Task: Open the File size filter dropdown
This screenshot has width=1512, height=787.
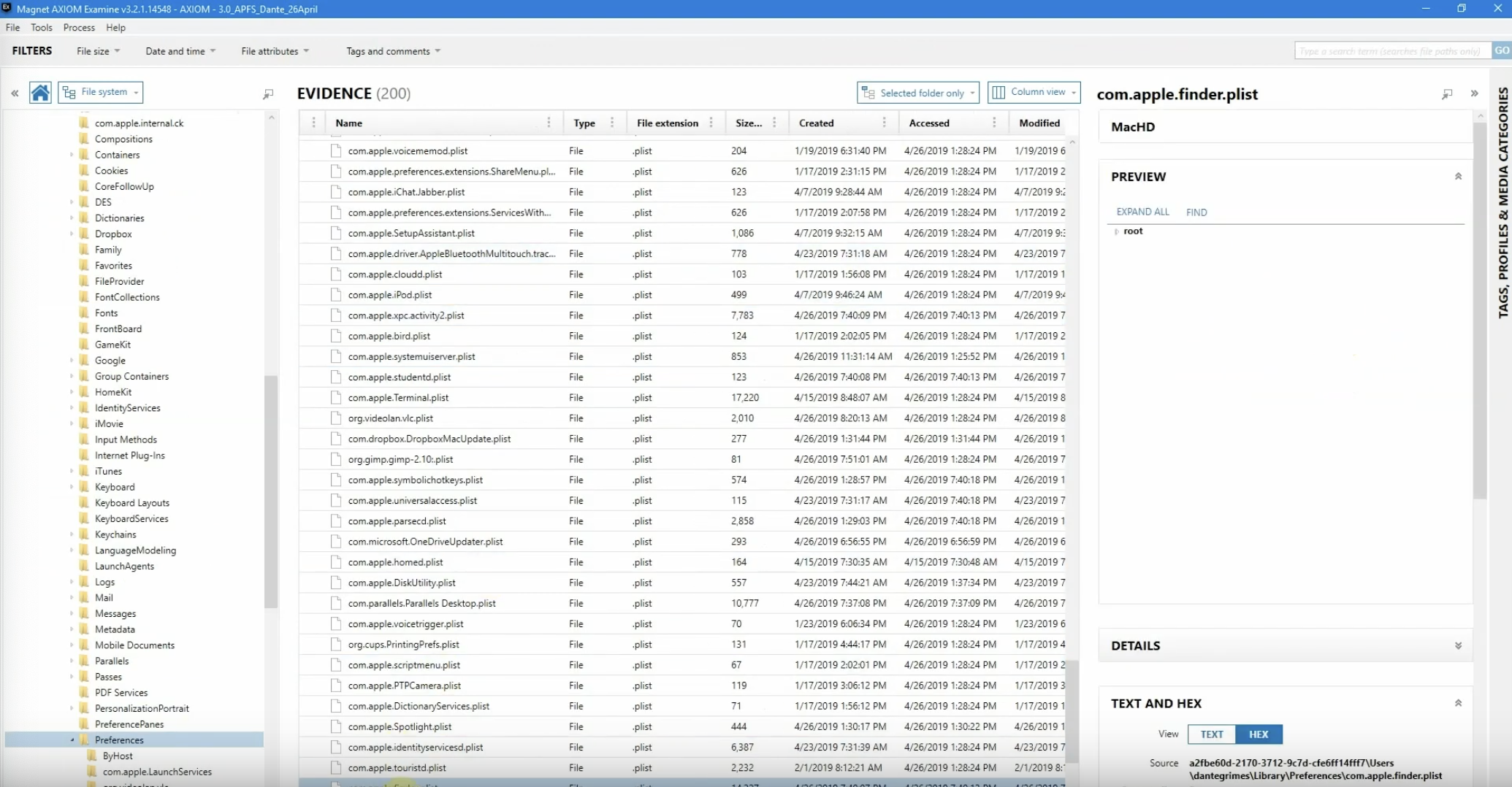Action: pyautogui.click(x=99, y=51)
